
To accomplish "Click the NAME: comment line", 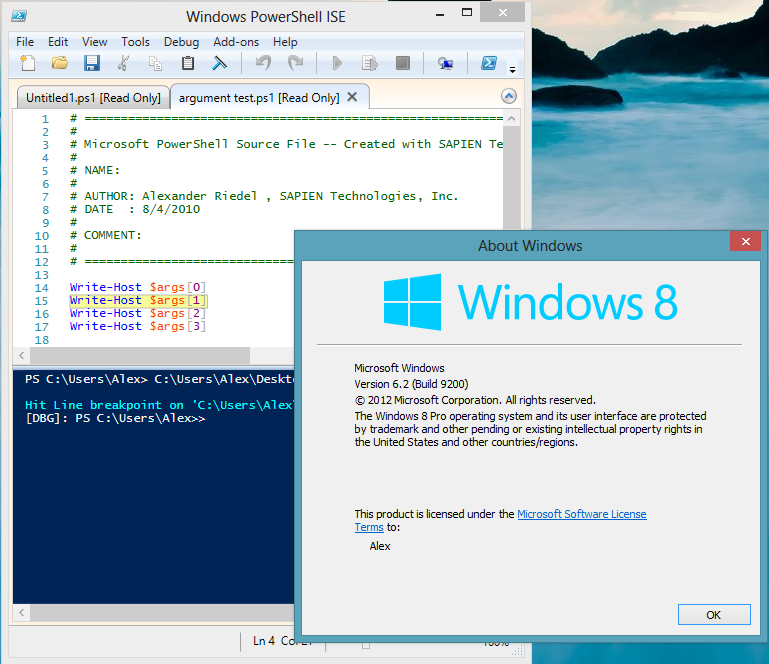I will pos(95,170).
